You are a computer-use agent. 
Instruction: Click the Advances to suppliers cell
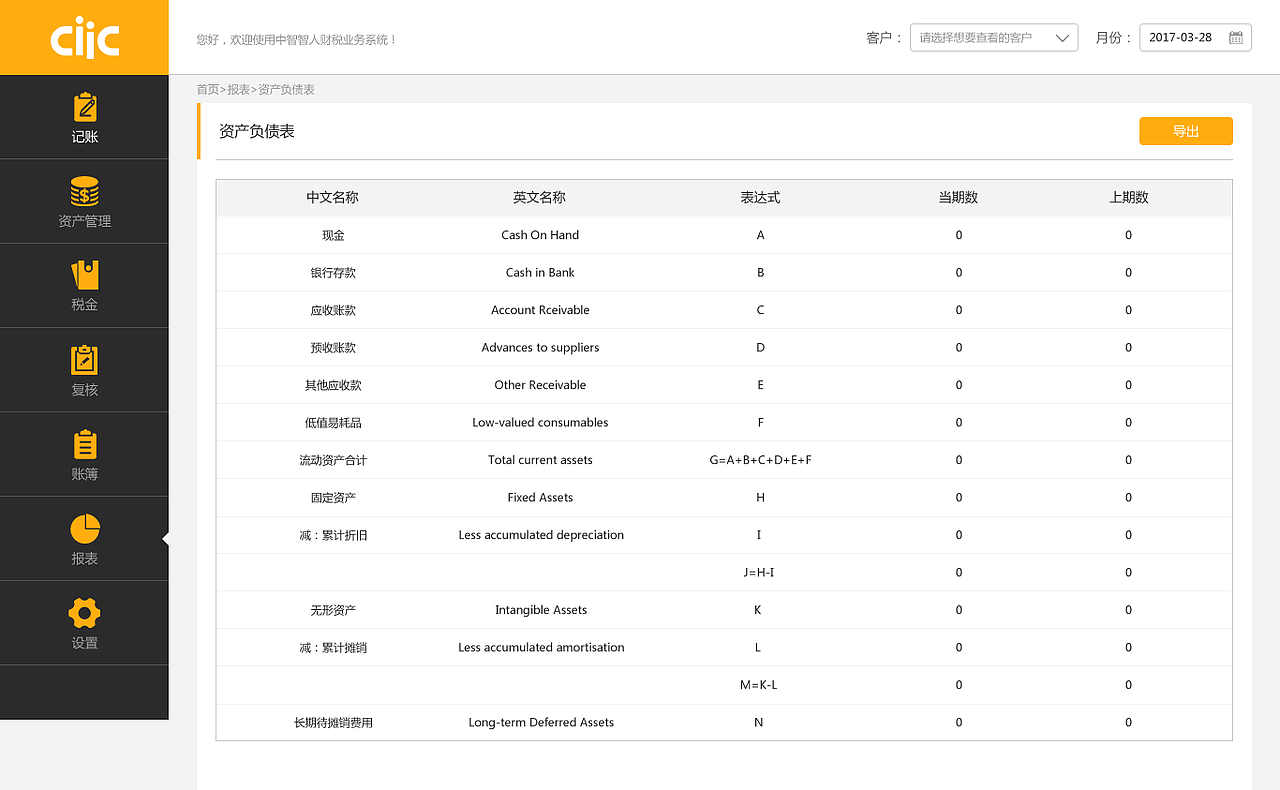point(540,348)
